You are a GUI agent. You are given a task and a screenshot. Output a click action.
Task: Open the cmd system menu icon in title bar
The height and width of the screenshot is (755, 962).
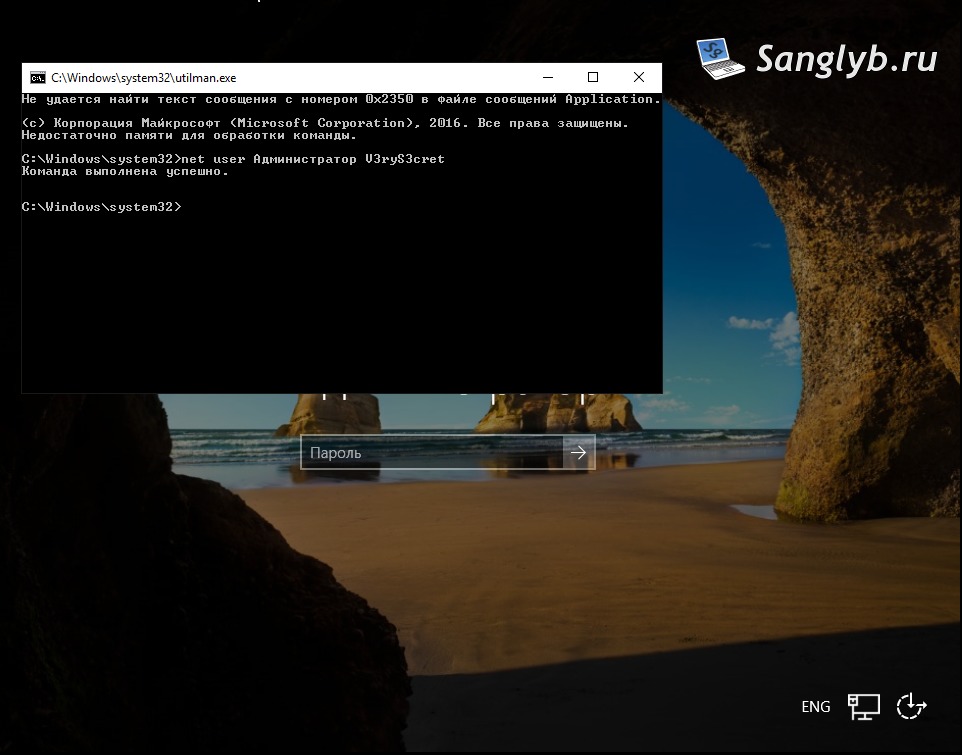(37, 78)
